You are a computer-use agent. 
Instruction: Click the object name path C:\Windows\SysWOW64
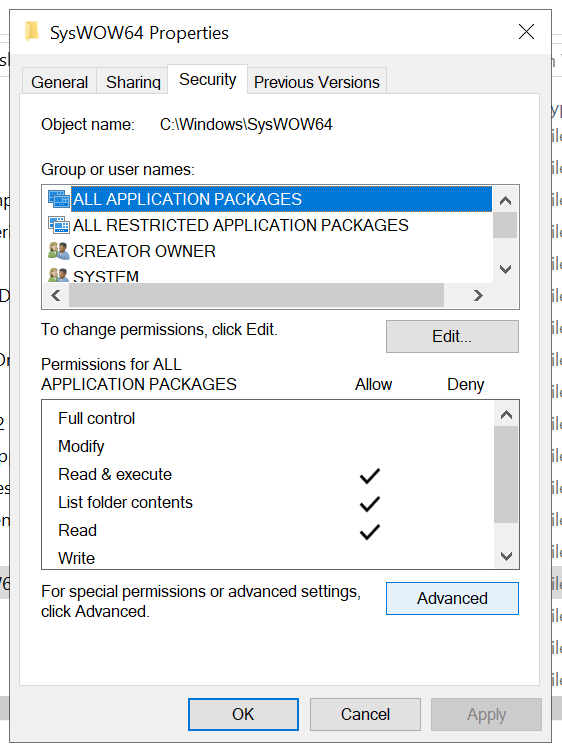coord(246,124)
